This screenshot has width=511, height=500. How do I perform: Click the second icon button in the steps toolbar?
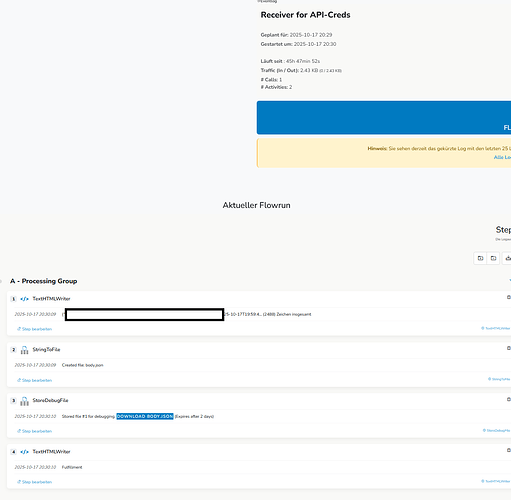click(493, 258)
